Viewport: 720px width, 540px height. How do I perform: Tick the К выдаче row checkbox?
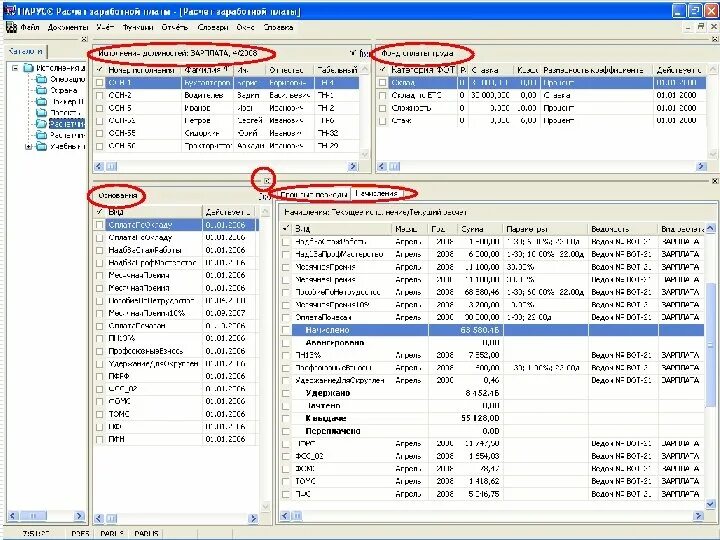286,418
